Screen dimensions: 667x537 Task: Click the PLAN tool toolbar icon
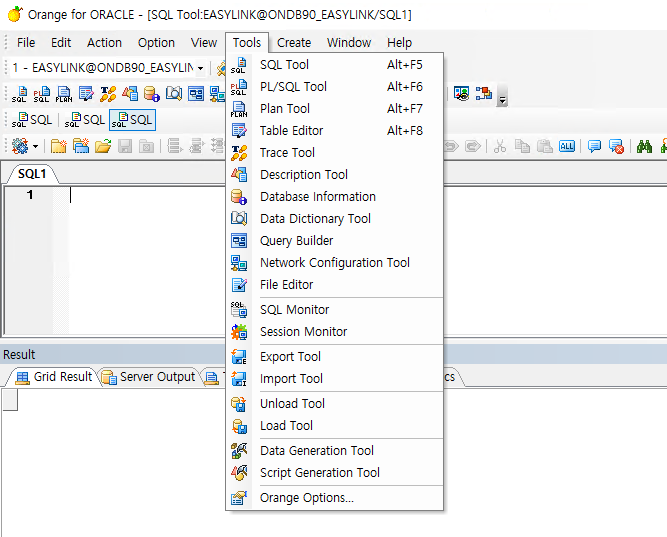pos(64,94)
